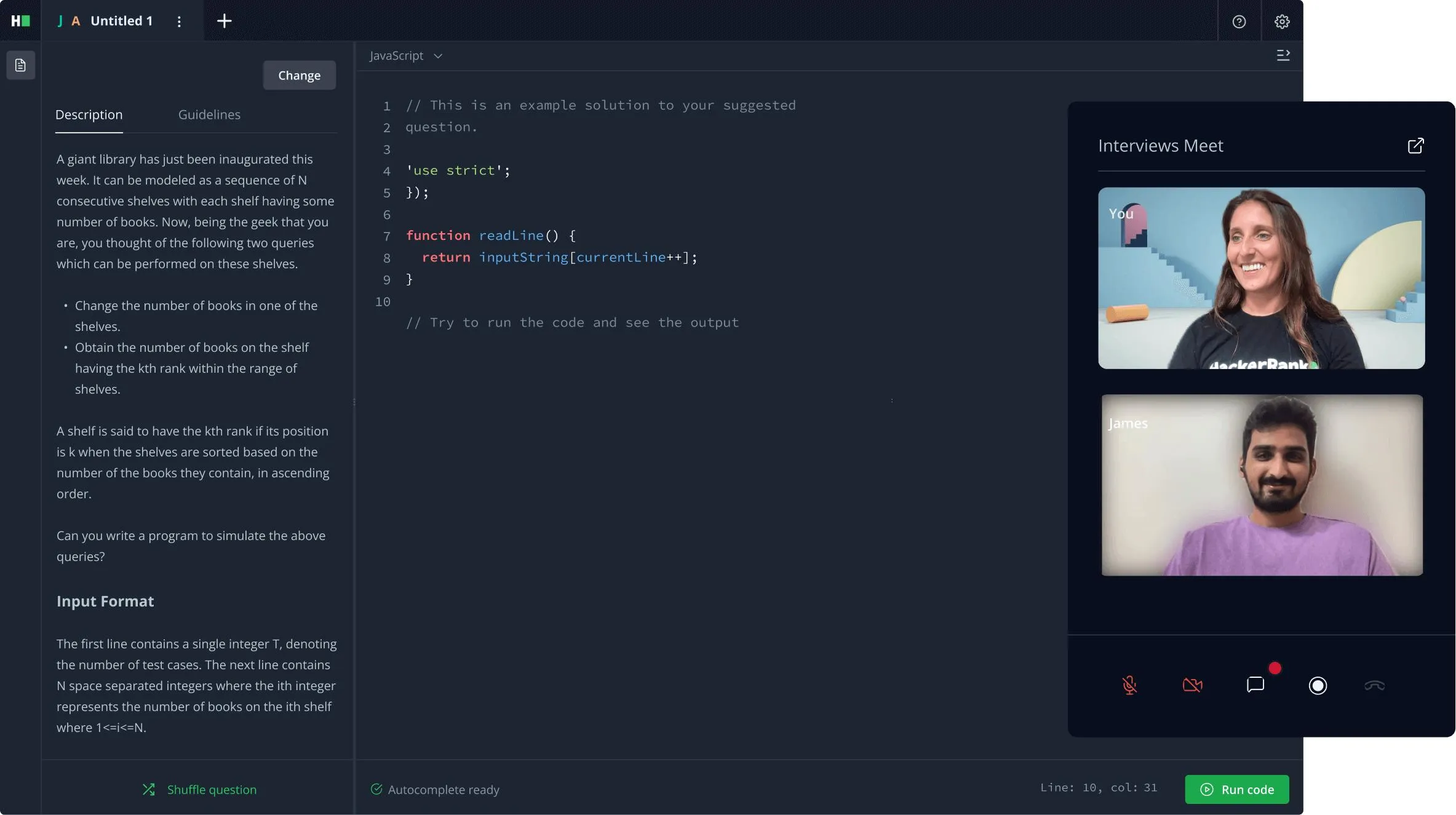The height and width of the screenshot is (815, 1456).
Task: Open the Untitled 1 tab options menu
Action: (179, 22)
